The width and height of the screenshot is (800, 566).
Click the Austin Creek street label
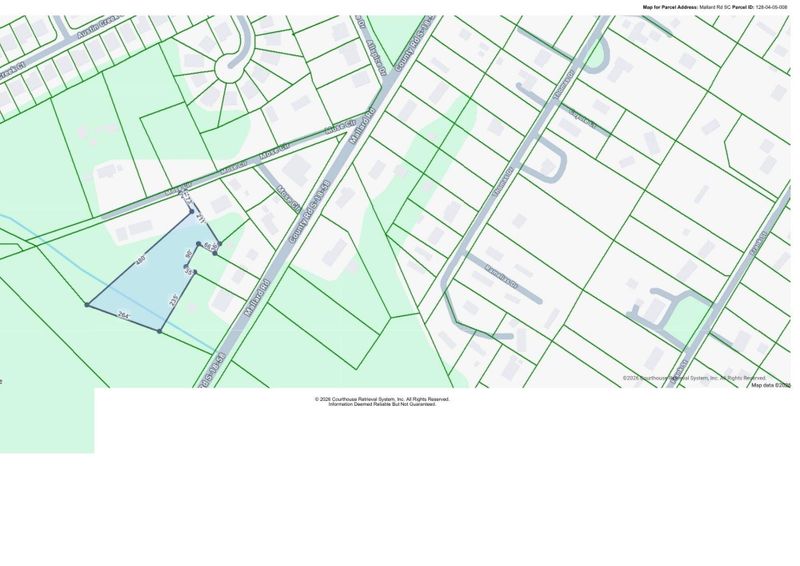97,28
